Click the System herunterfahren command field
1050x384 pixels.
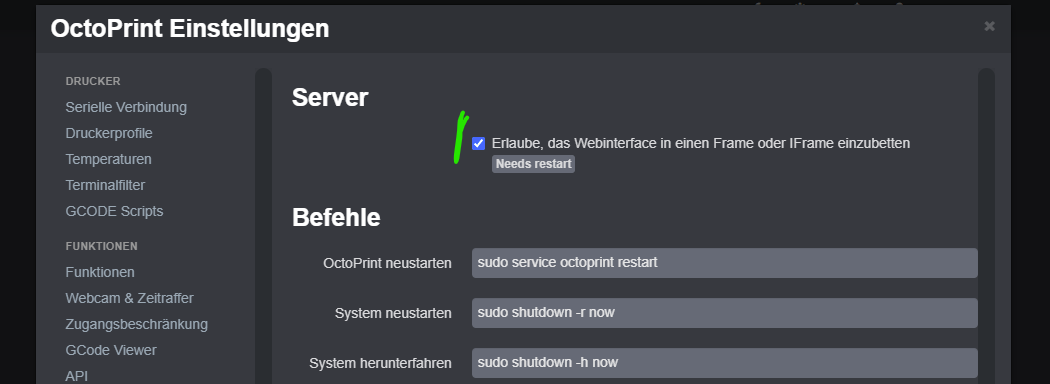tap(725, 363)
